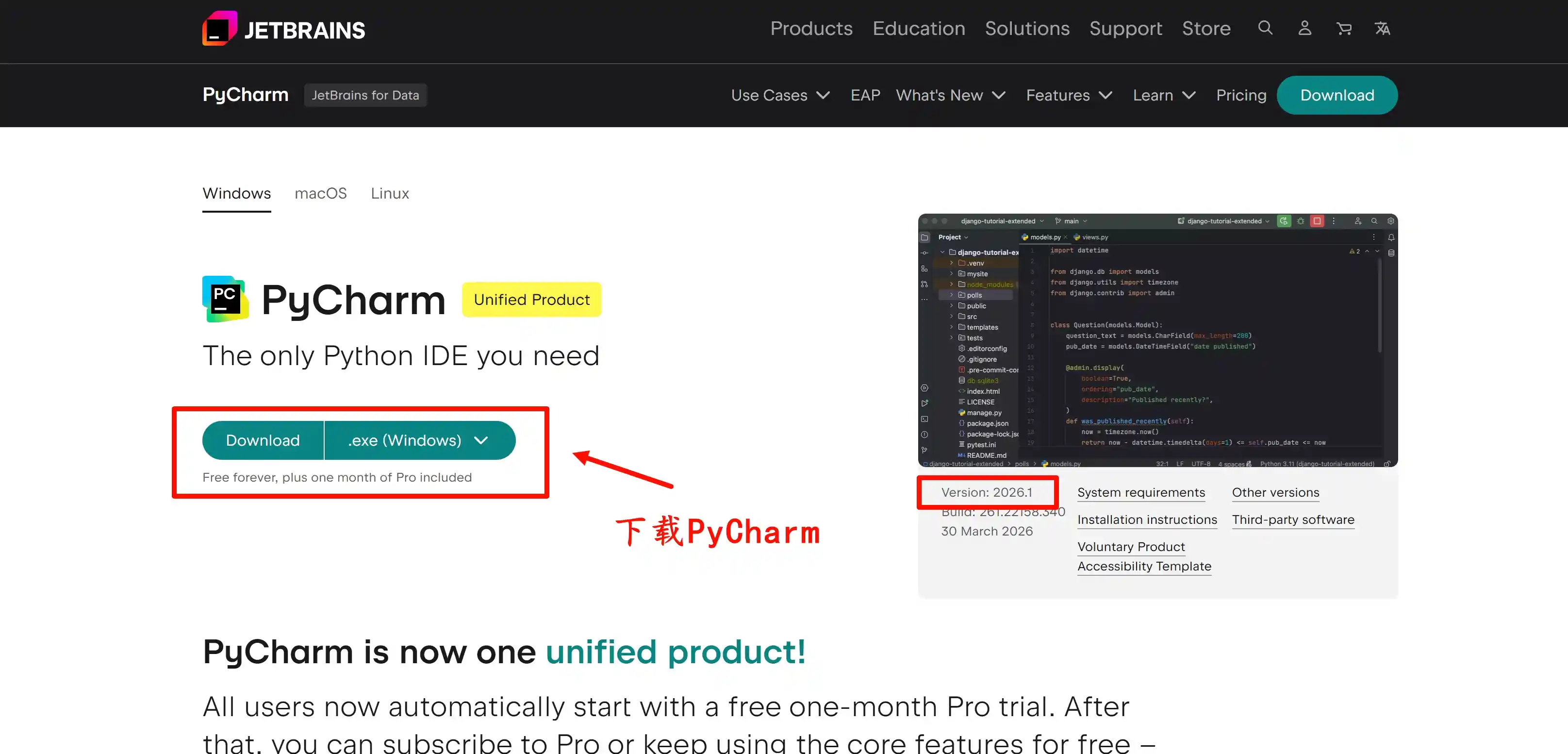1568x754 pixels.
Task: Open the shopping cart icon
Action: tap(1344, 28)
